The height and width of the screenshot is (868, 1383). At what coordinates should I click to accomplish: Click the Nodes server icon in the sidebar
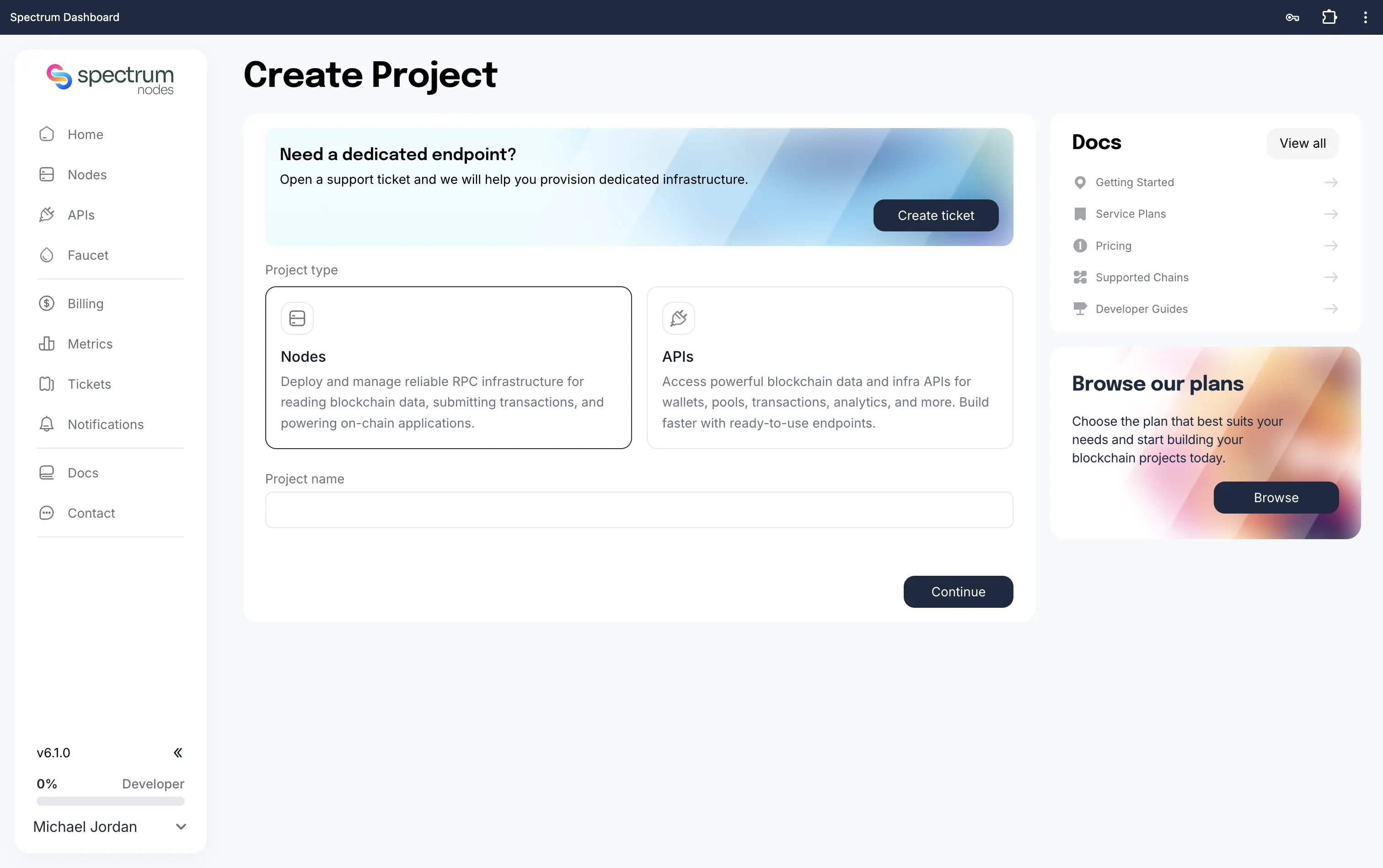click(x=47, y=175)
